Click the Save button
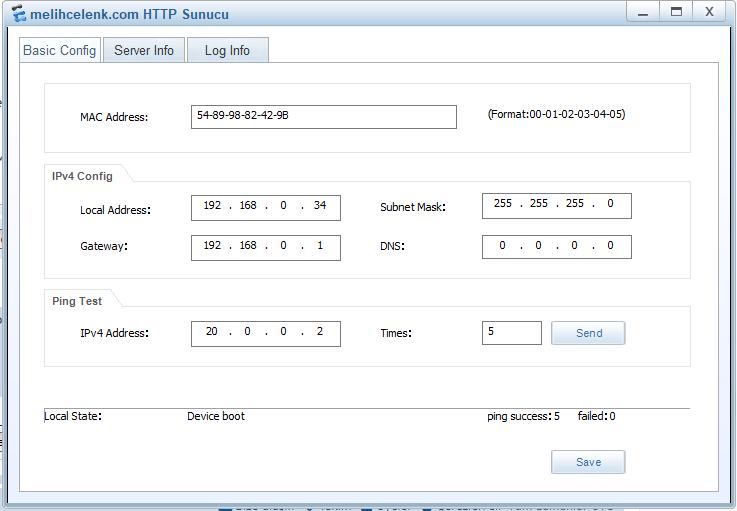737x511 pixels. click(588, 462)
